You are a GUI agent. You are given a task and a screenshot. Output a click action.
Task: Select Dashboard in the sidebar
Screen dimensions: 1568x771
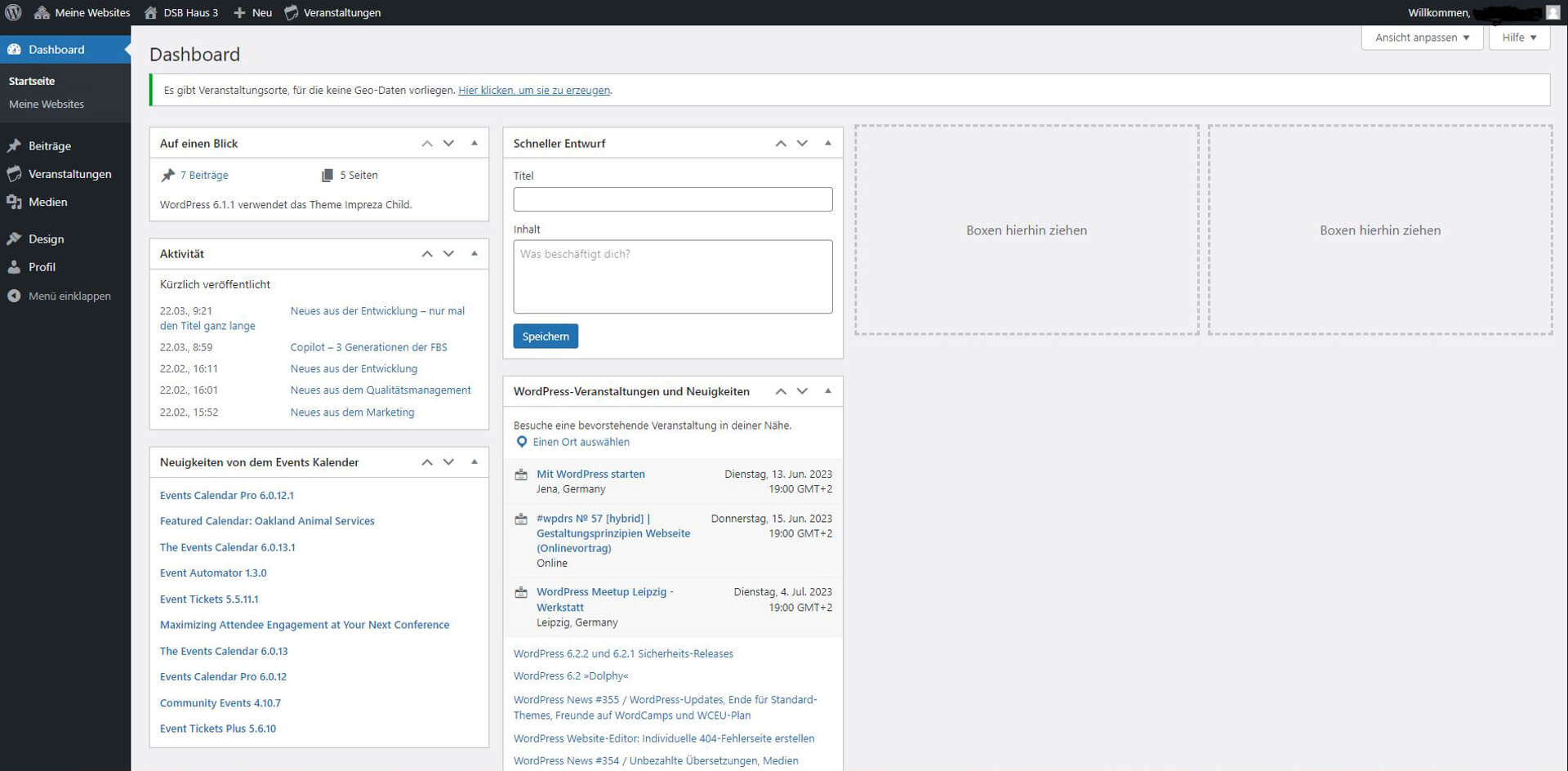click(65, 50)
